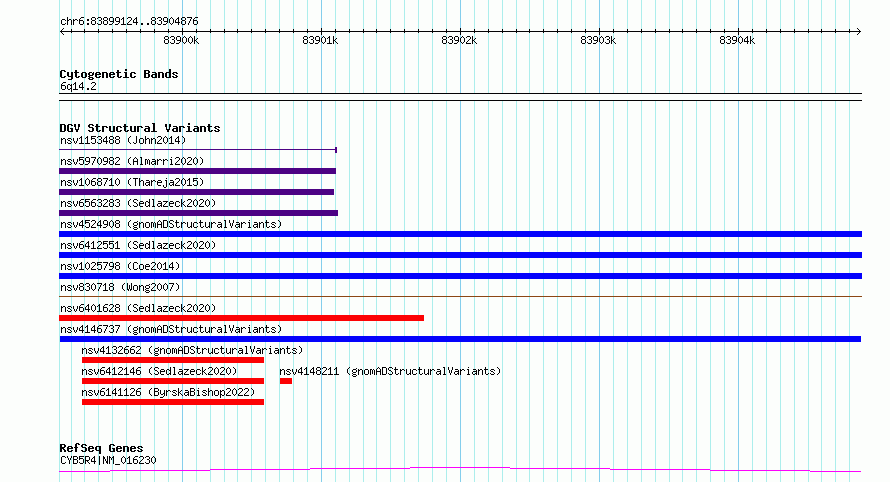Select the 6q14.2 band label
Image resolution: width=890 pixels, height=482 pixels.
78,86
